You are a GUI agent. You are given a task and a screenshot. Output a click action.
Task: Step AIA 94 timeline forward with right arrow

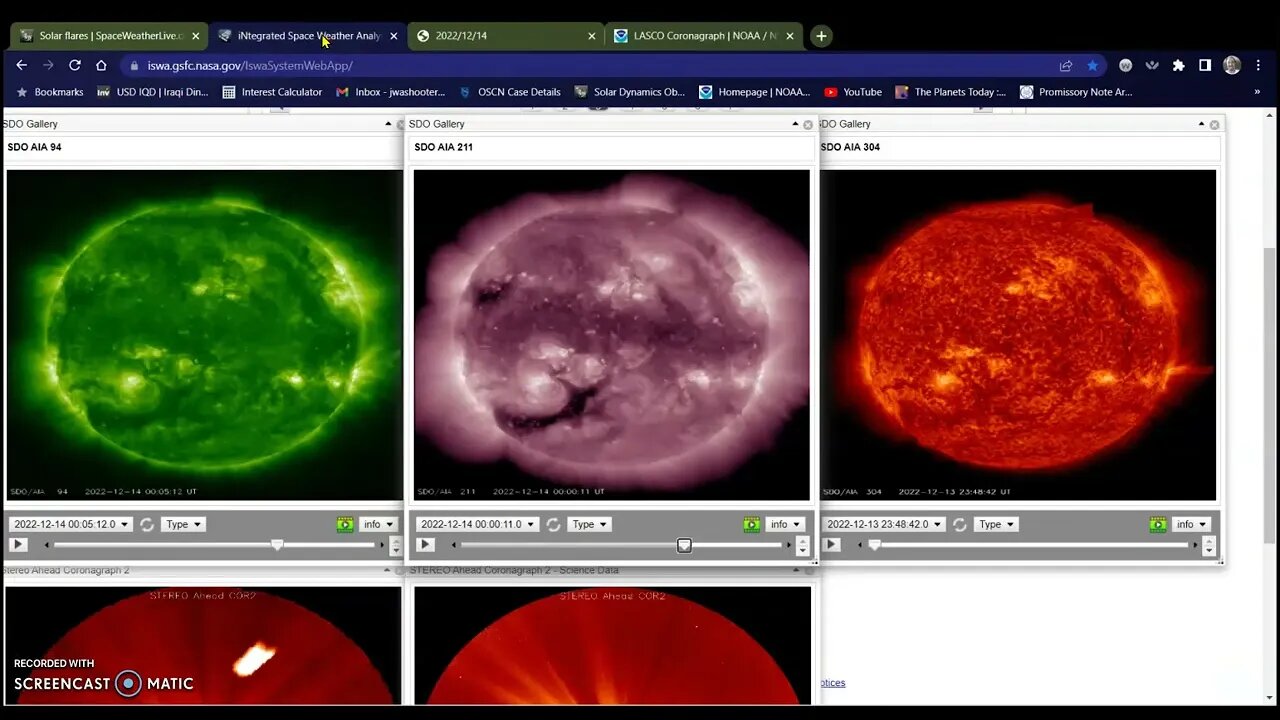pyautogui.click(x=382, y=545)
